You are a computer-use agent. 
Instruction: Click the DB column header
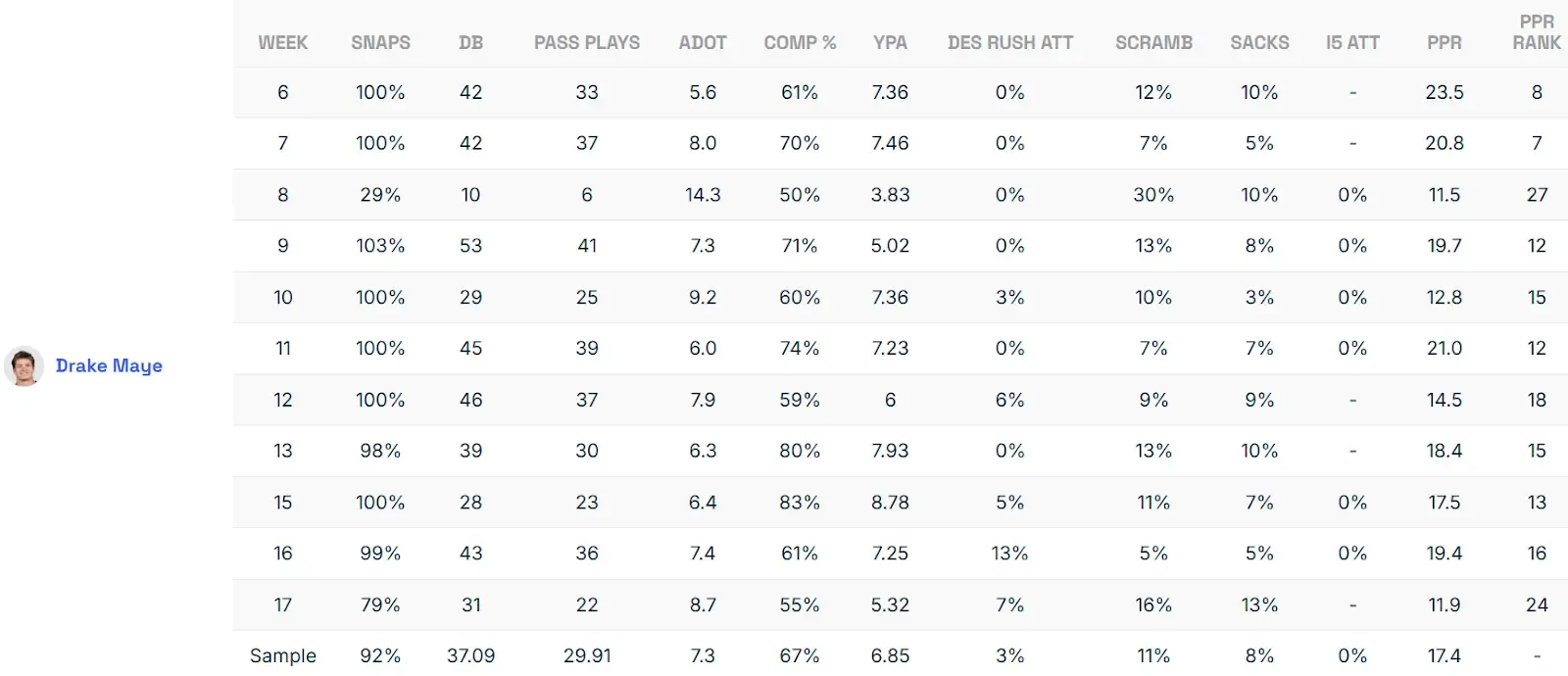click(470, 43)
